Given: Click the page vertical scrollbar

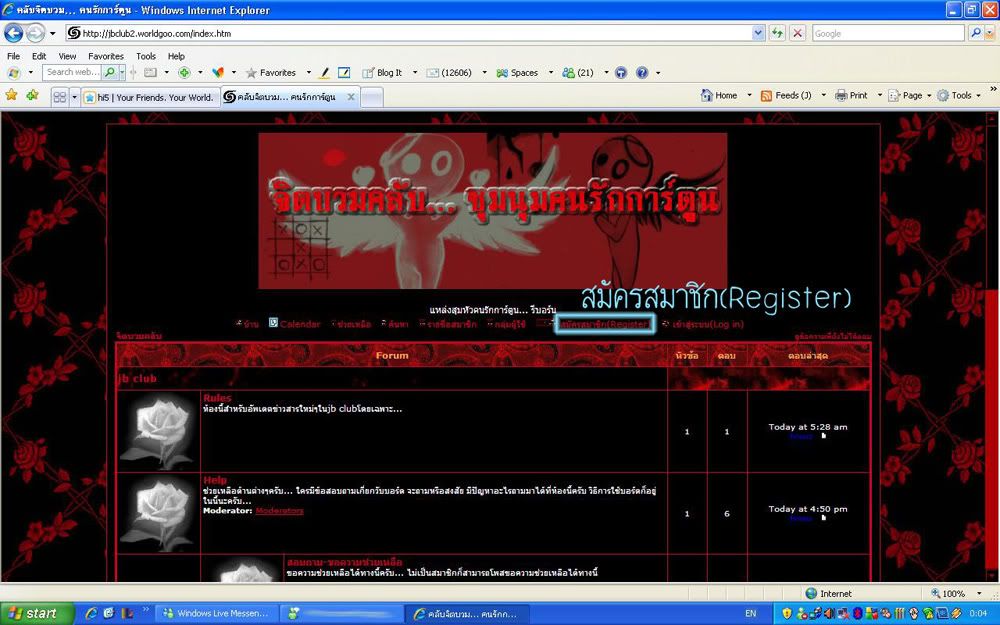Looking at the screenshot, I should click(992, 348).
